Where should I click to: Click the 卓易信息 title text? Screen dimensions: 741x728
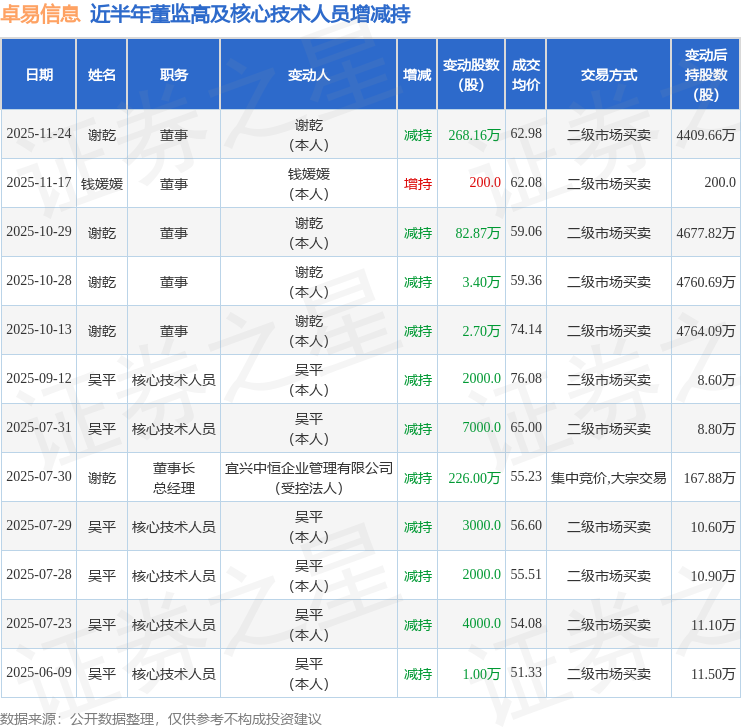tap(40, 15)
